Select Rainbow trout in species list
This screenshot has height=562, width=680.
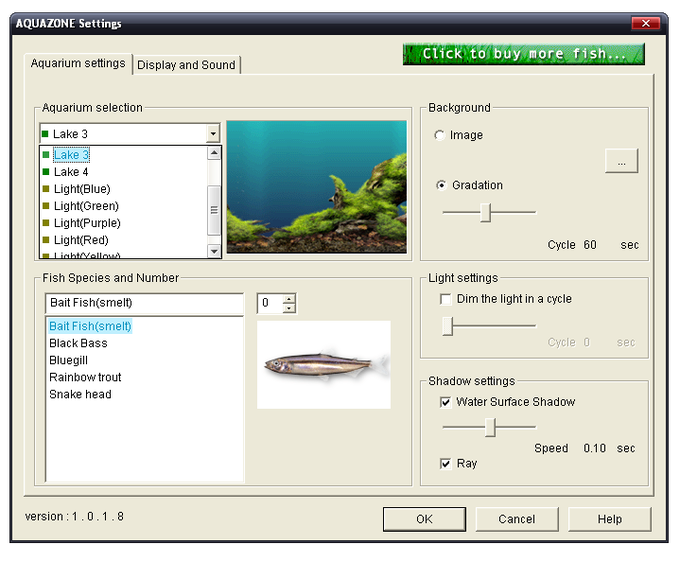coord(85,377)
